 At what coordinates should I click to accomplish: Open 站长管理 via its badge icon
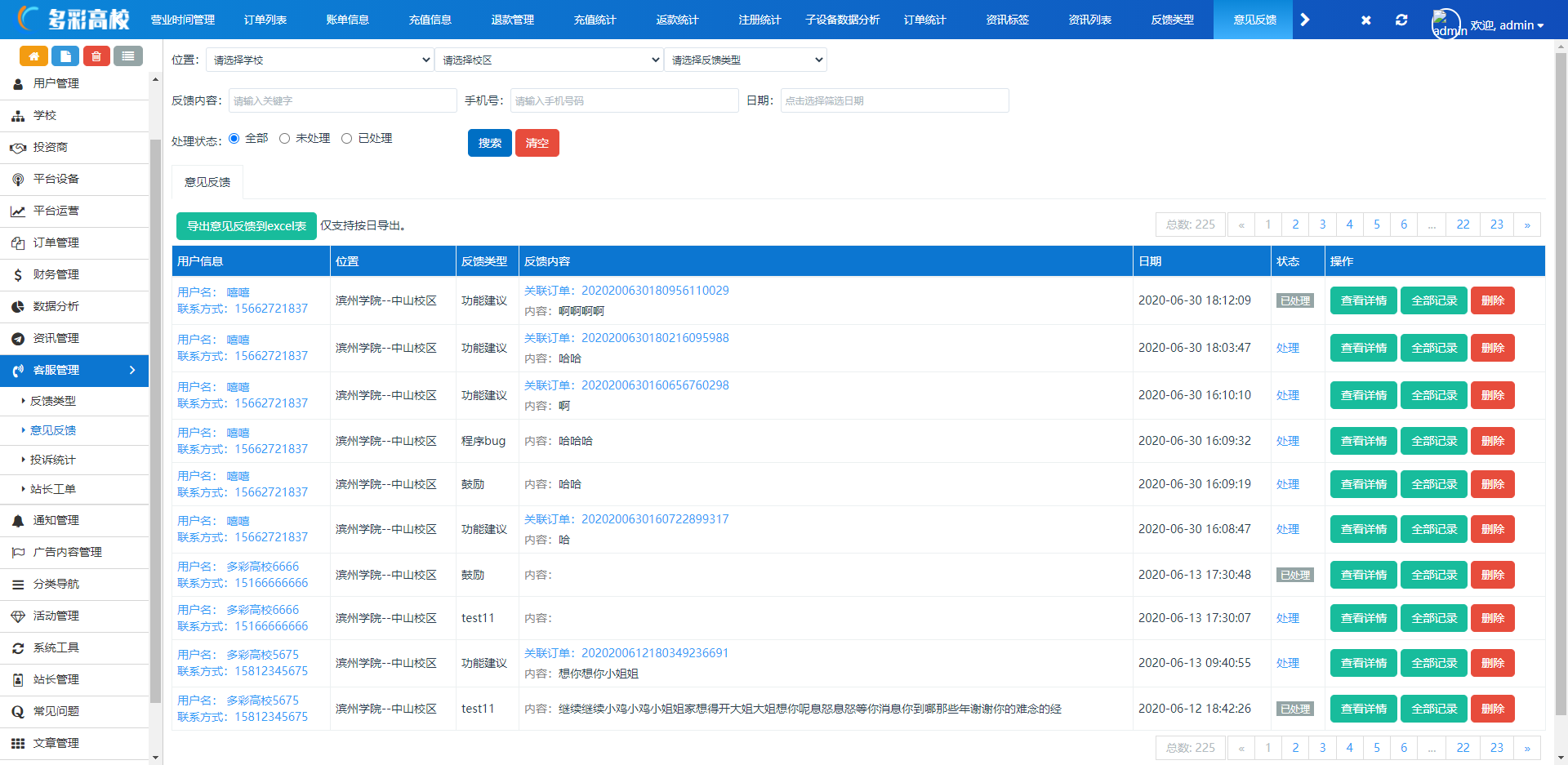click(18, 679)
